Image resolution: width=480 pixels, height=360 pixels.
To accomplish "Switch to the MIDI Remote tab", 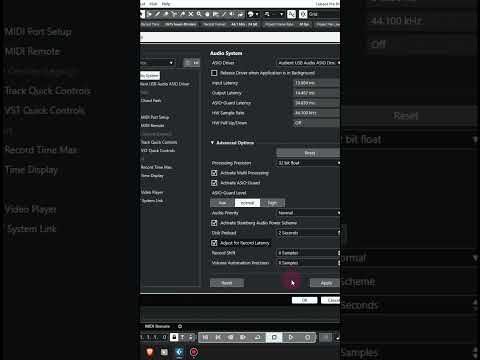I will coord(157,326).
